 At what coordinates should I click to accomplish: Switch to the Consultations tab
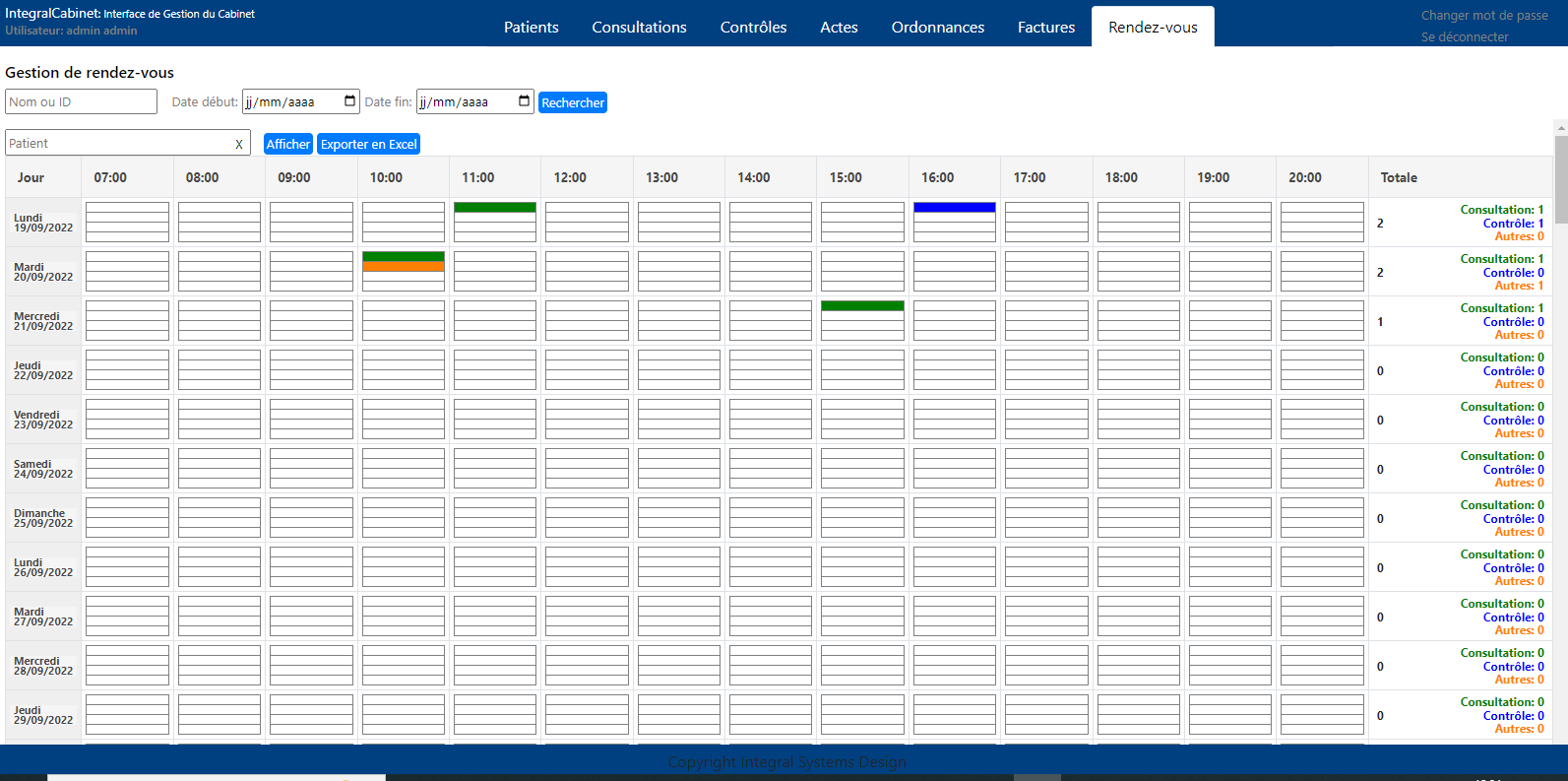(x=640, y=27)
